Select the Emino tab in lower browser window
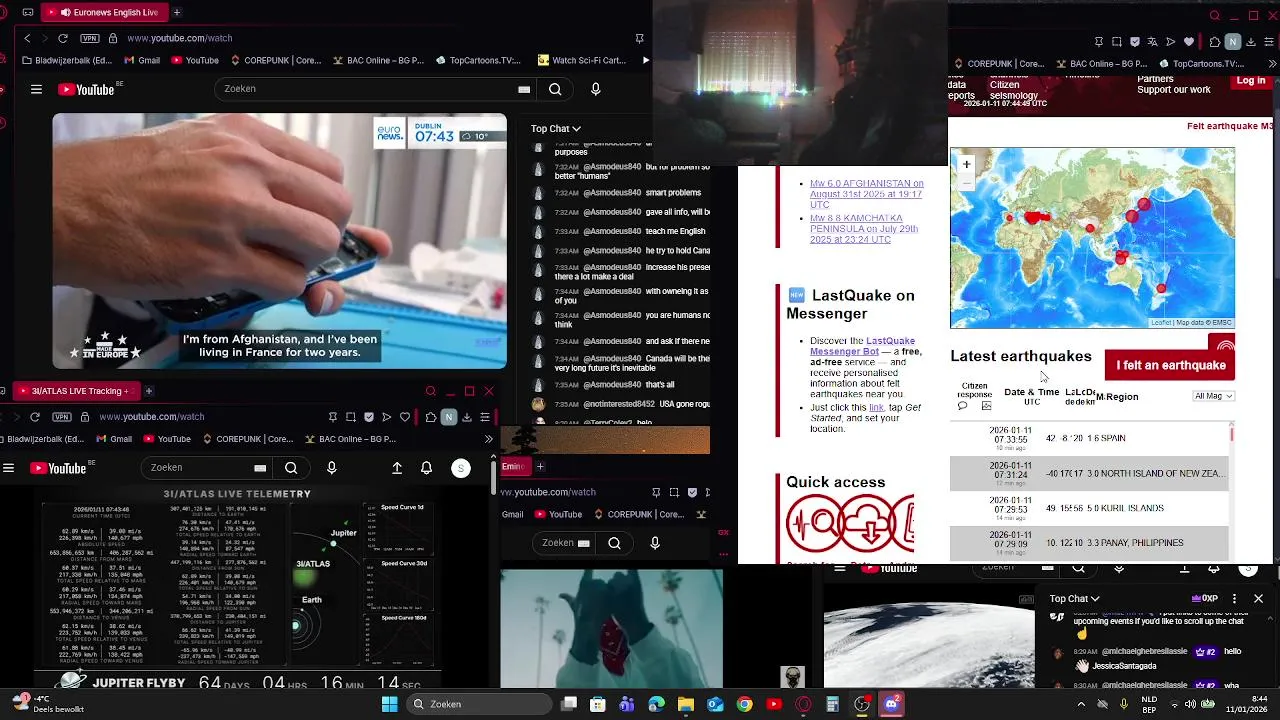Screen dimensions: 1280x720 click(514, 466)
